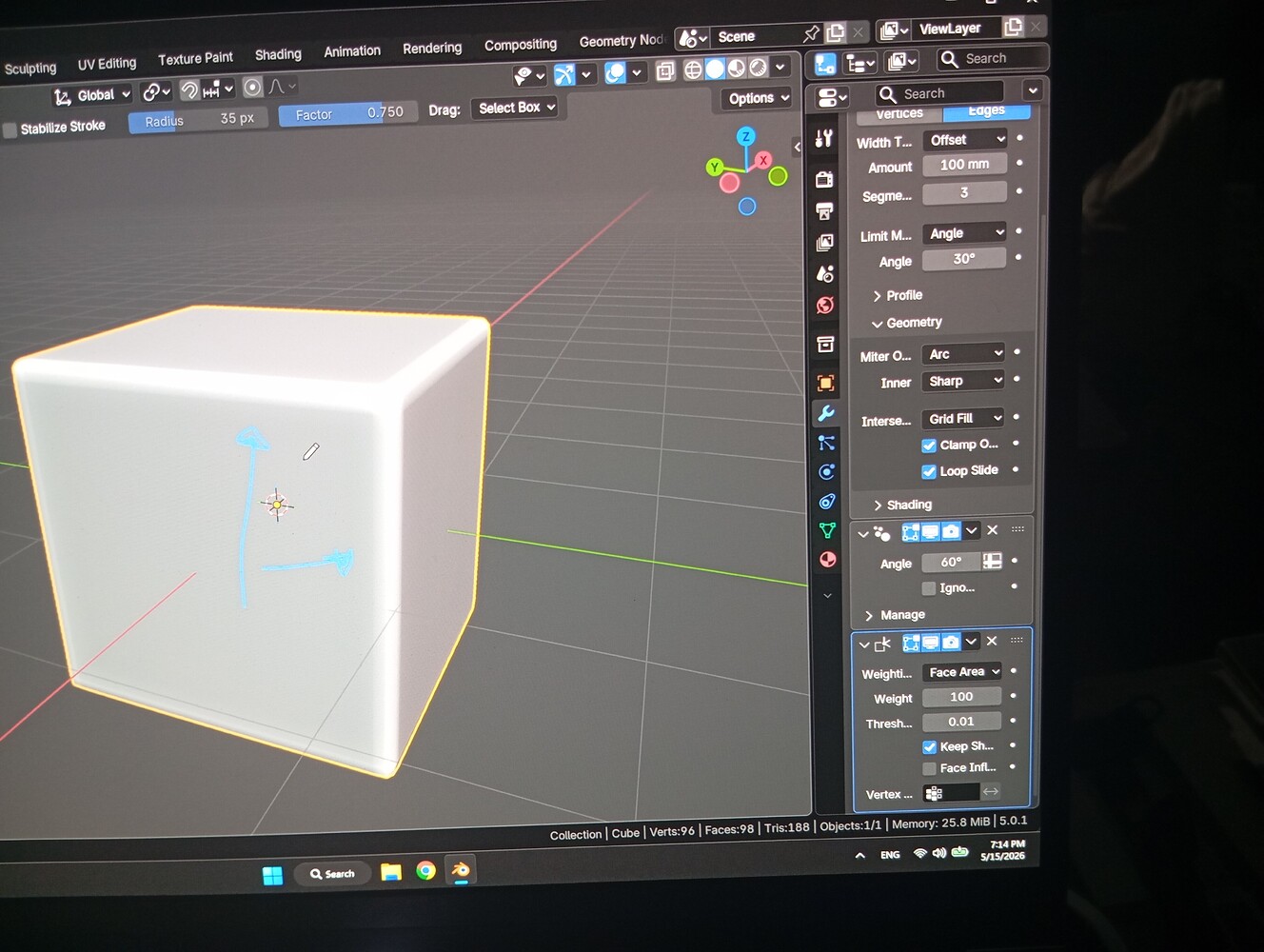Viewport: 1264px width, 952px height.
Task: Enable the Stabilize Stroke checkbox
Action: (x=10, y=130)
